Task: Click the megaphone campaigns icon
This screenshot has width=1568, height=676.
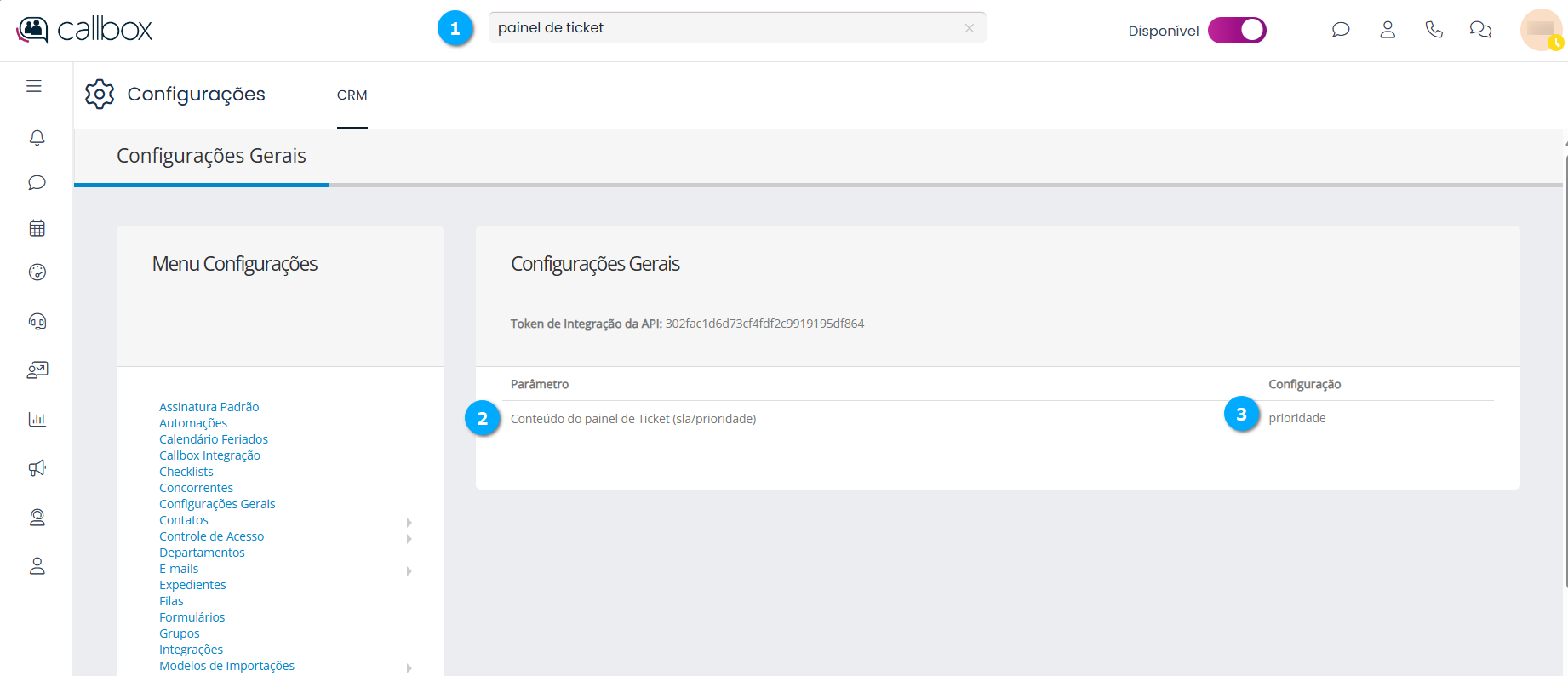Action: point(37,468)
